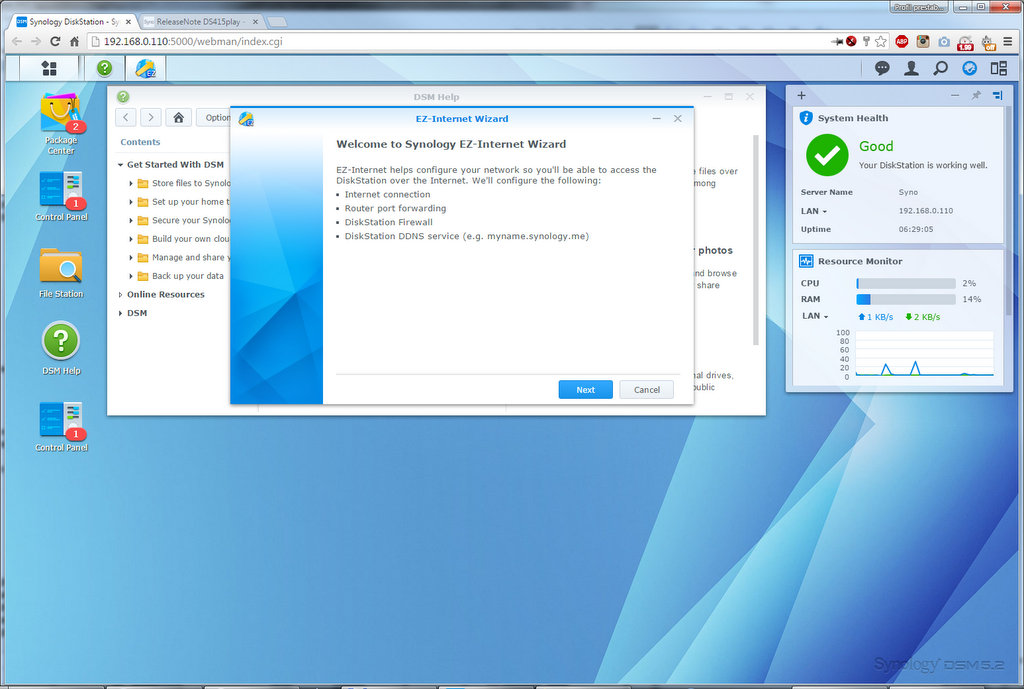Expand Set up your home topic

[131, 202]
